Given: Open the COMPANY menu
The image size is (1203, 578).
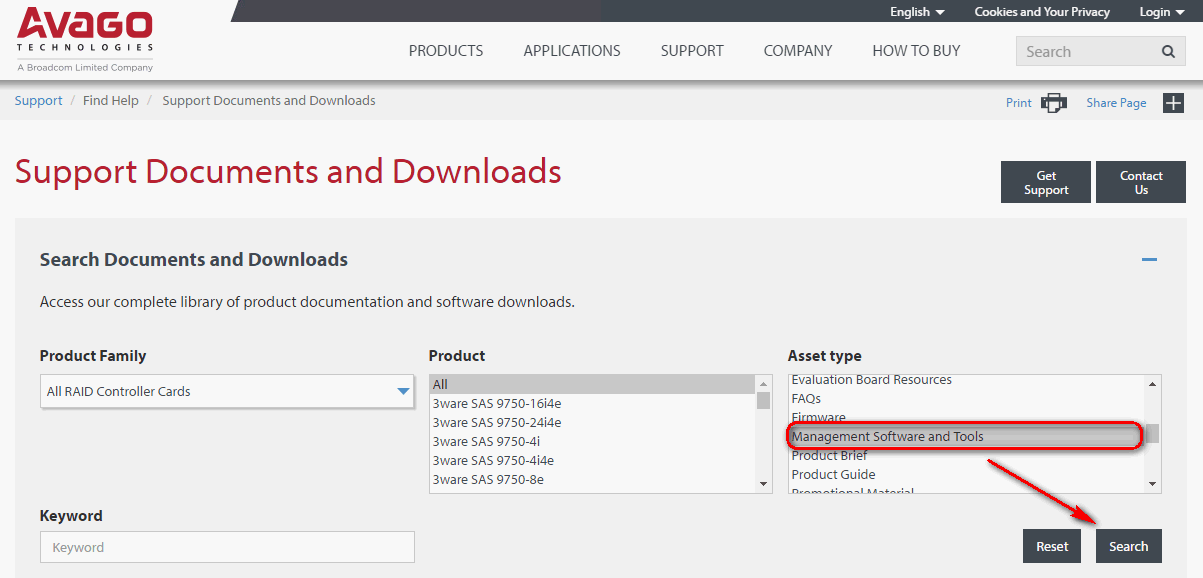Looking at the screenshot, I should (x=798, y=51).
